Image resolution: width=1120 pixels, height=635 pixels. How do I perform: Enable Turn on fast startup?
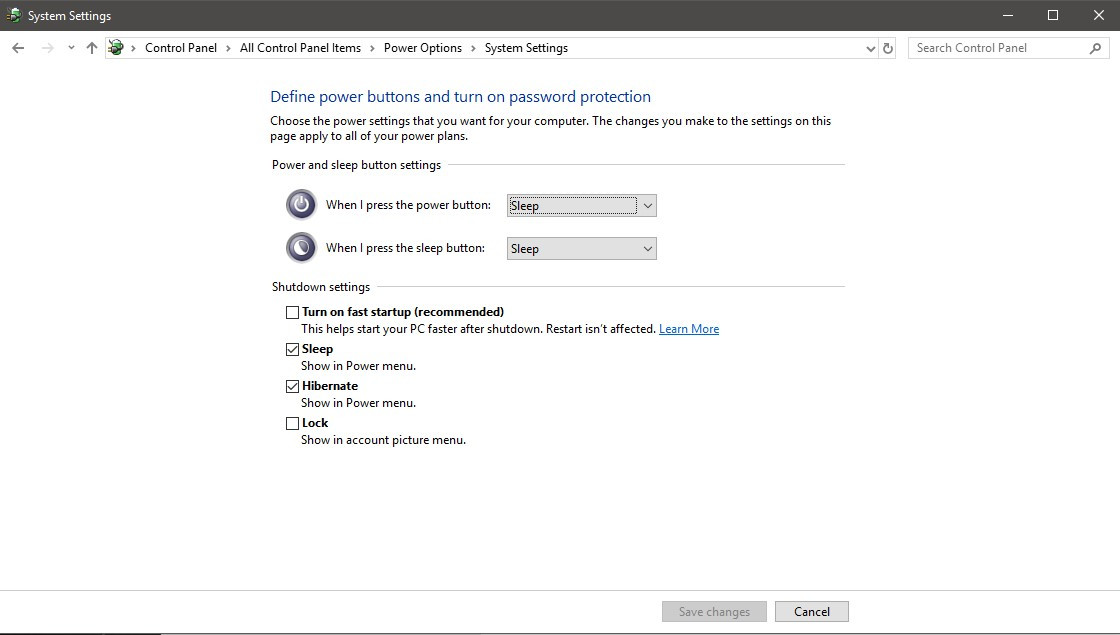pos(293,312)
